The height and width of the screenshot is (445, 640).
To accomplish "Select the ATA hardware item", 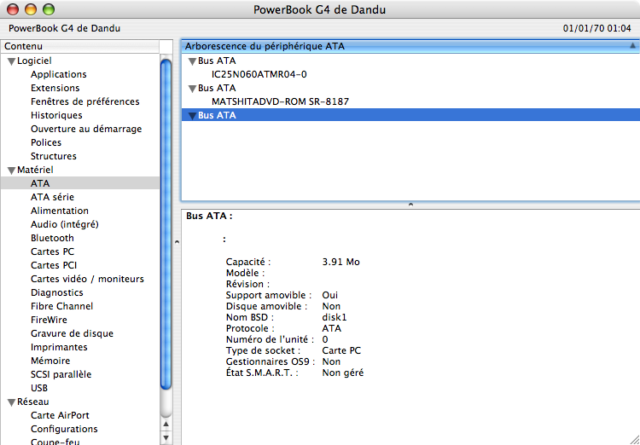I will [80, 183].
